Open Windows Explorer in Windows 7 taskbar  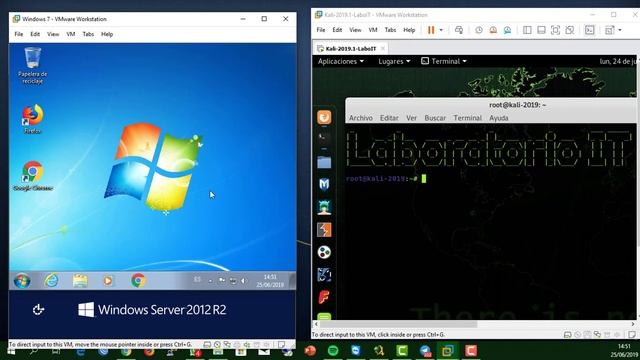click(80, 281)
